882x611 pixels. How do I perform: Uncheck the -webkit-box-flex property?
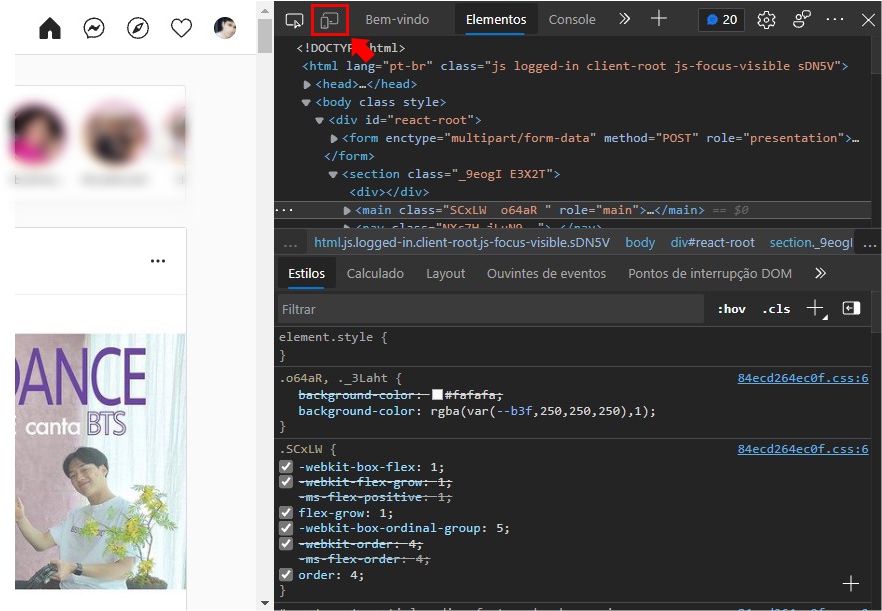286,466
